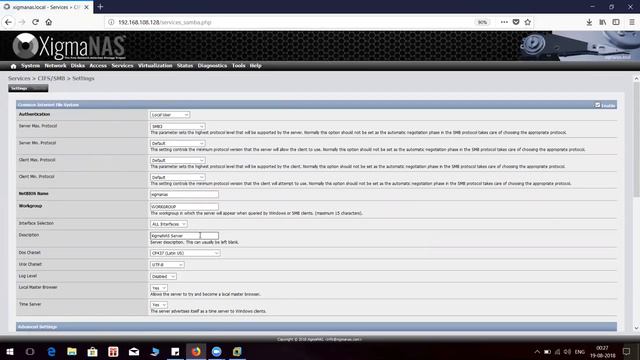The image size is (640, 360).
Task: Open the Server Max. Protocol dropdown
Action: pos(178,127)
